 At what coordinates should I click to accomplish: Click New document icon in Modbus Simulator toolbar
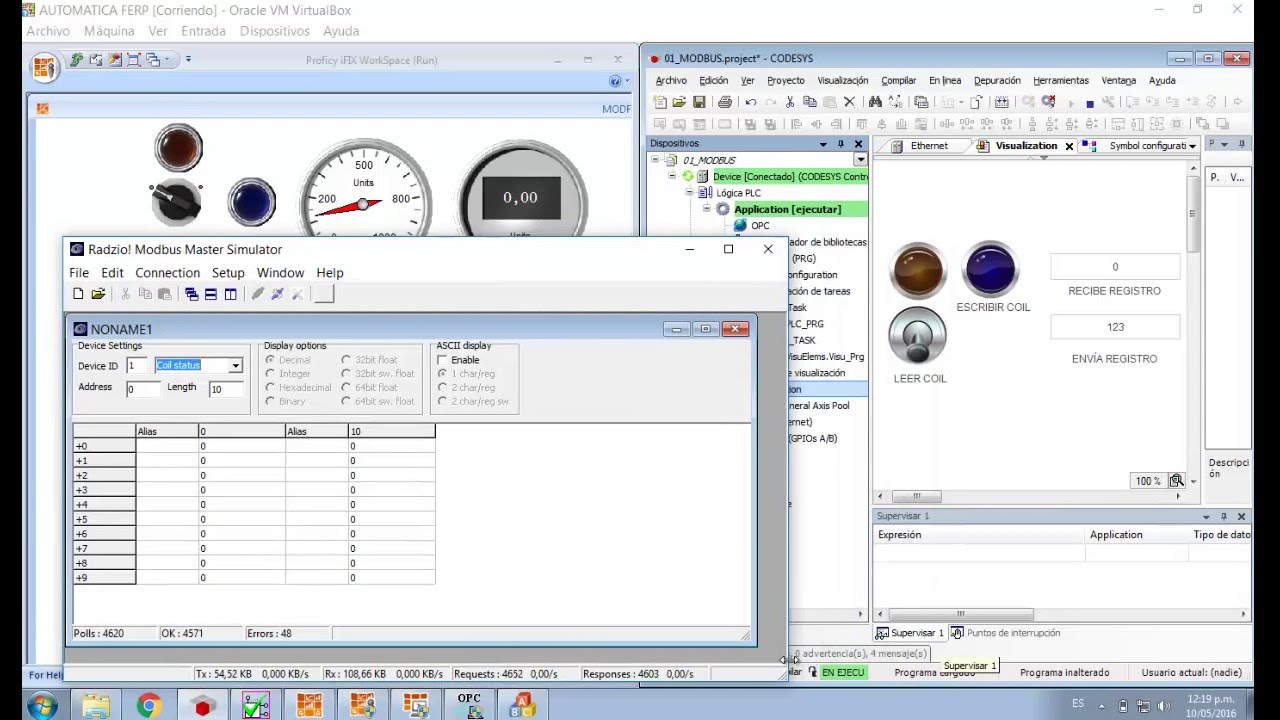[78, 294]
